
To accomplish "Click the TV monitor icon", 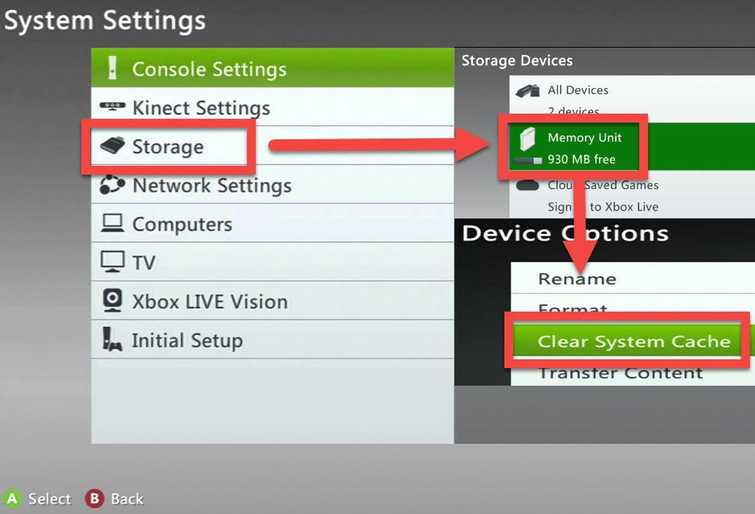I will pyautogui.click(x=112, y=262).
